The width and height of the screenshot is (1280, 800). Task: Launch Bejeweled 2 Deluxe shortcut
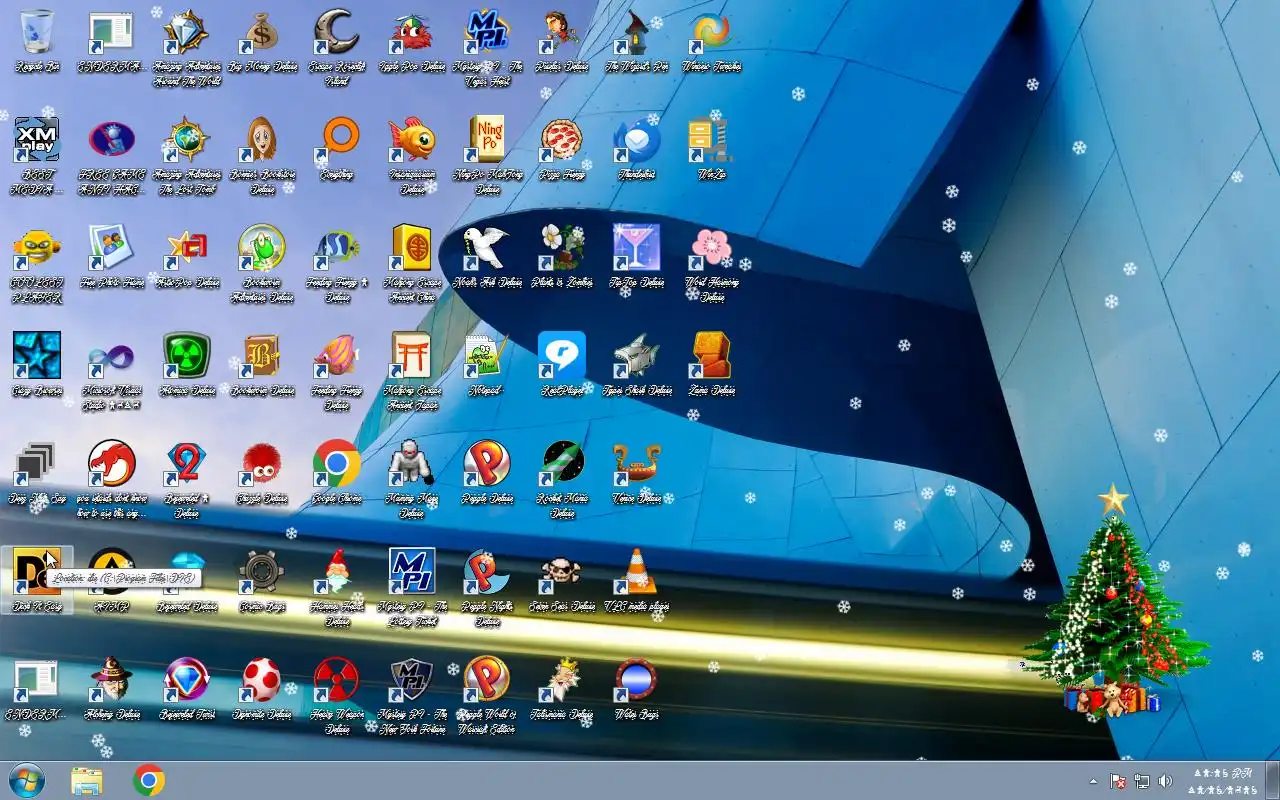click(x=187, y=464)
